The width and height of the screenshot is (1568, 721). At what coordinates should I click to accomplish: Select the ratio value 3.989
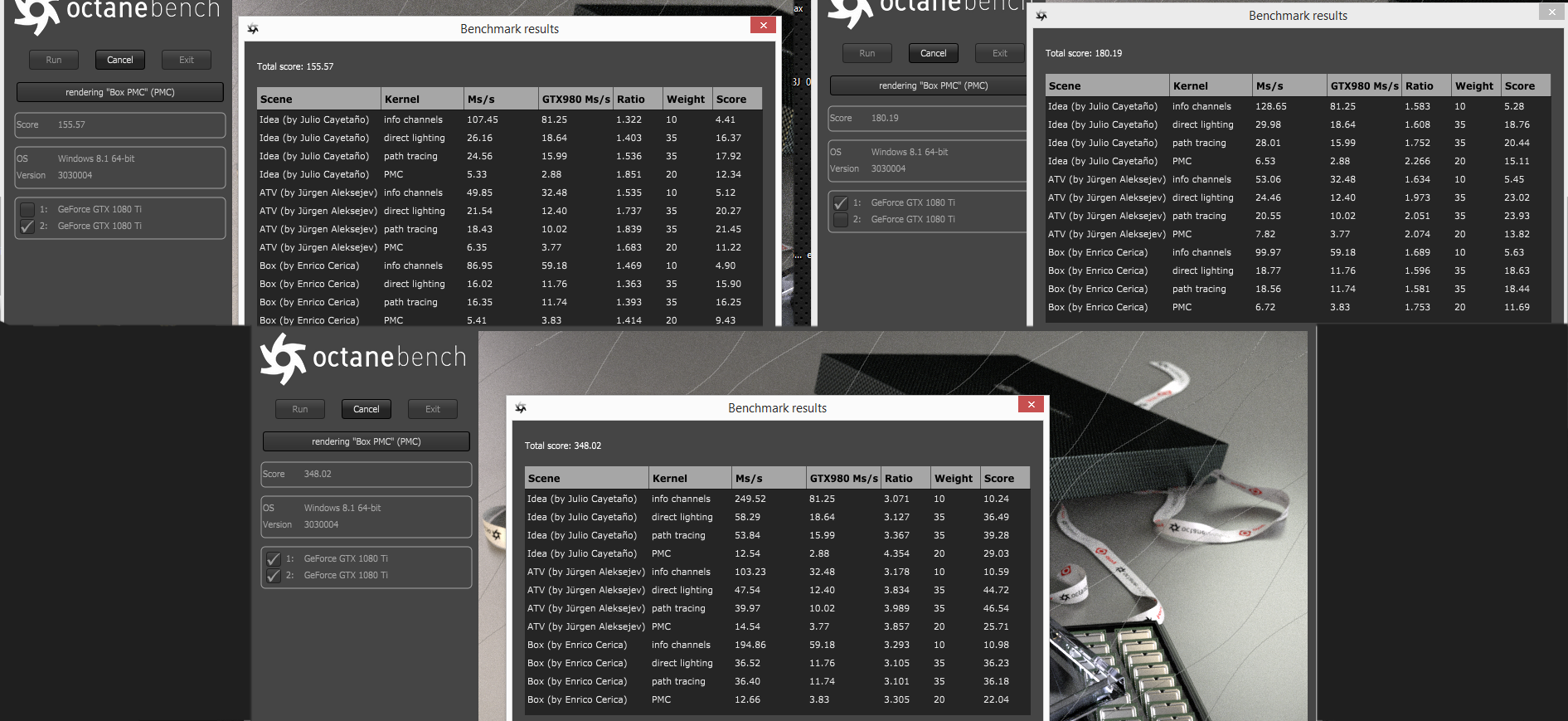pos(896,608)
